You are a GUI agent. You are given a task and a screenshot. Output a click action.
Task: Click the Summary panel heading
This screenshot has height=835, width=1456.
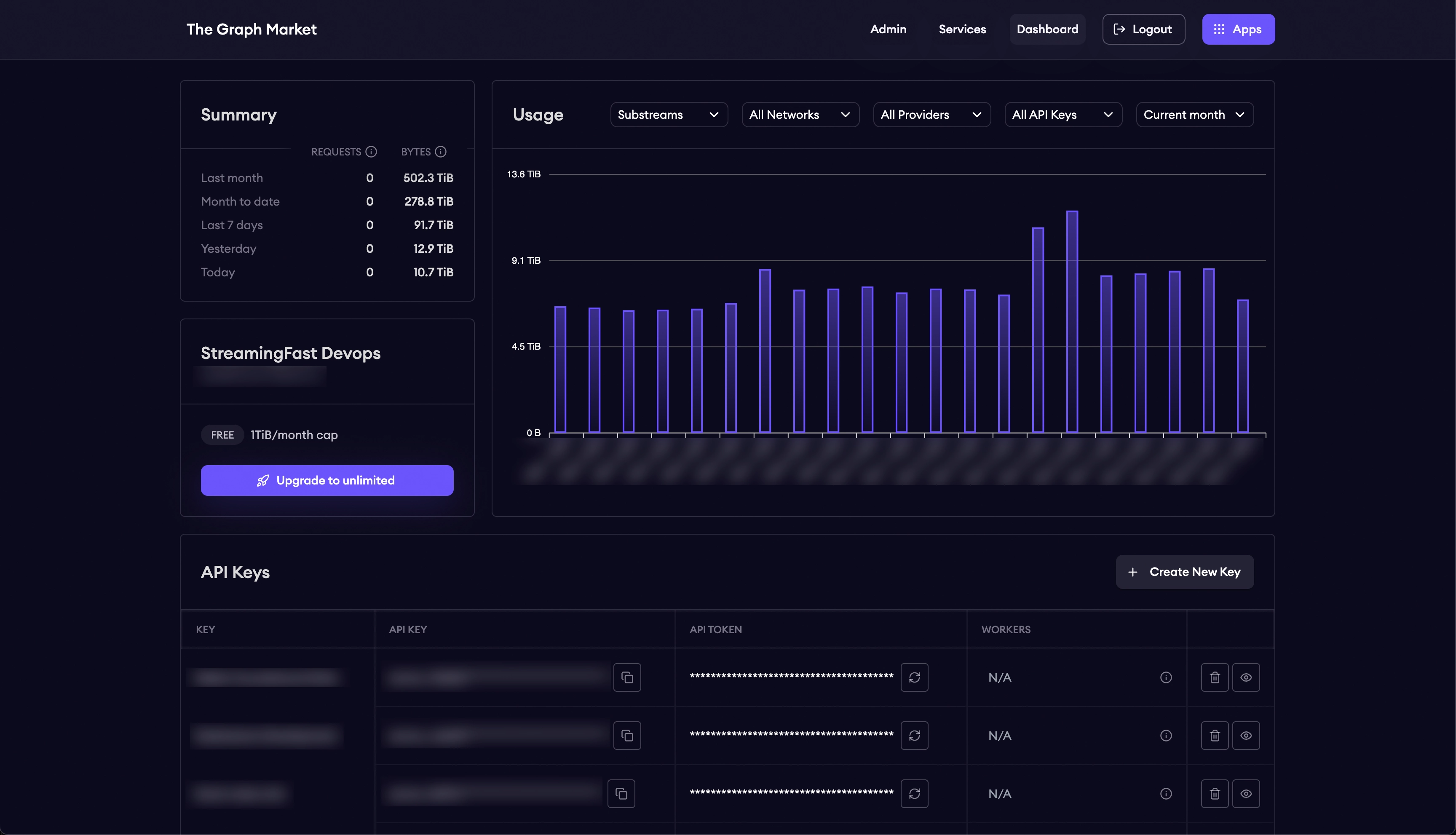click(238, 115)
